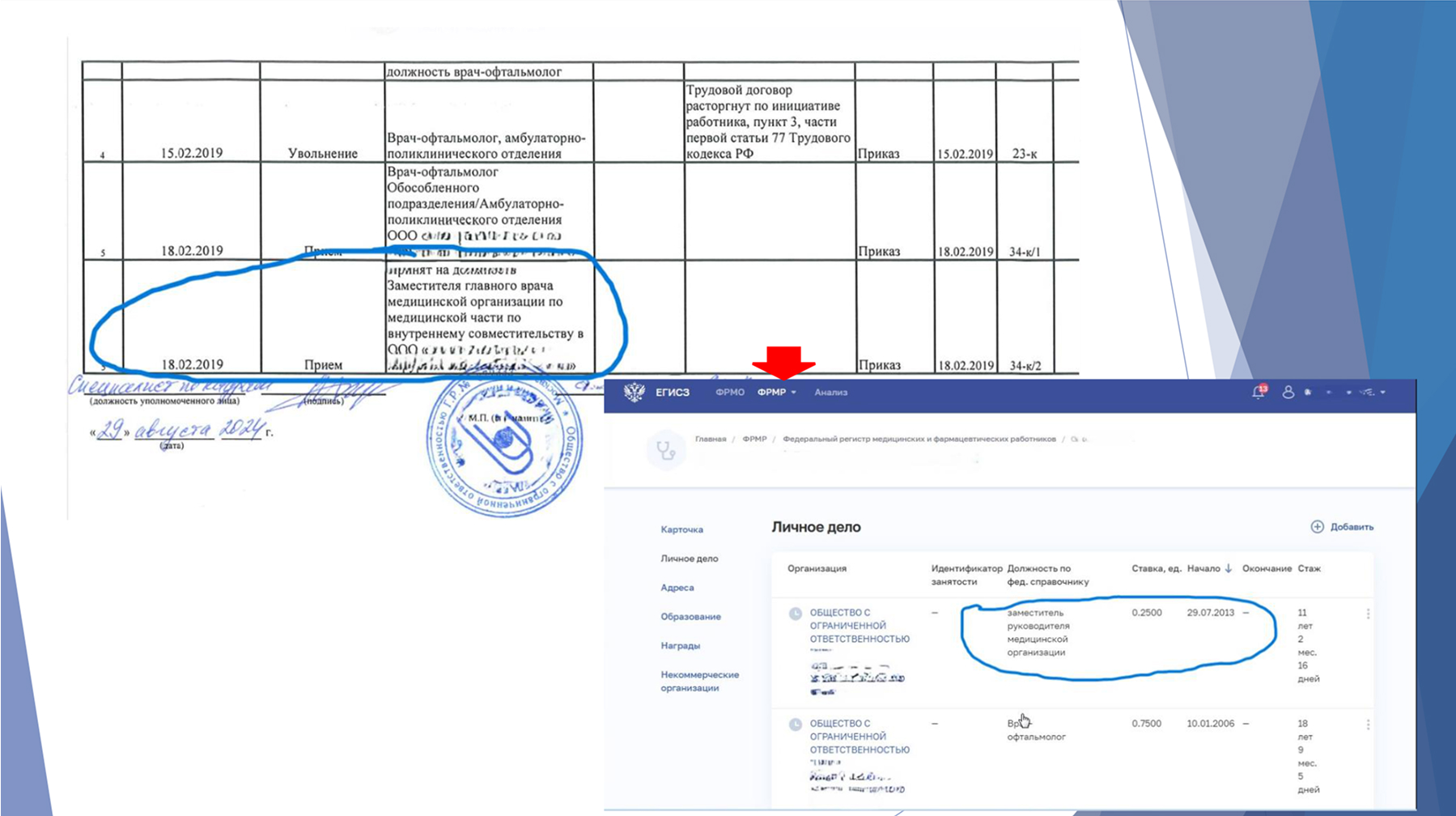Go to Главная breadcrumb link

pos(710,439)
